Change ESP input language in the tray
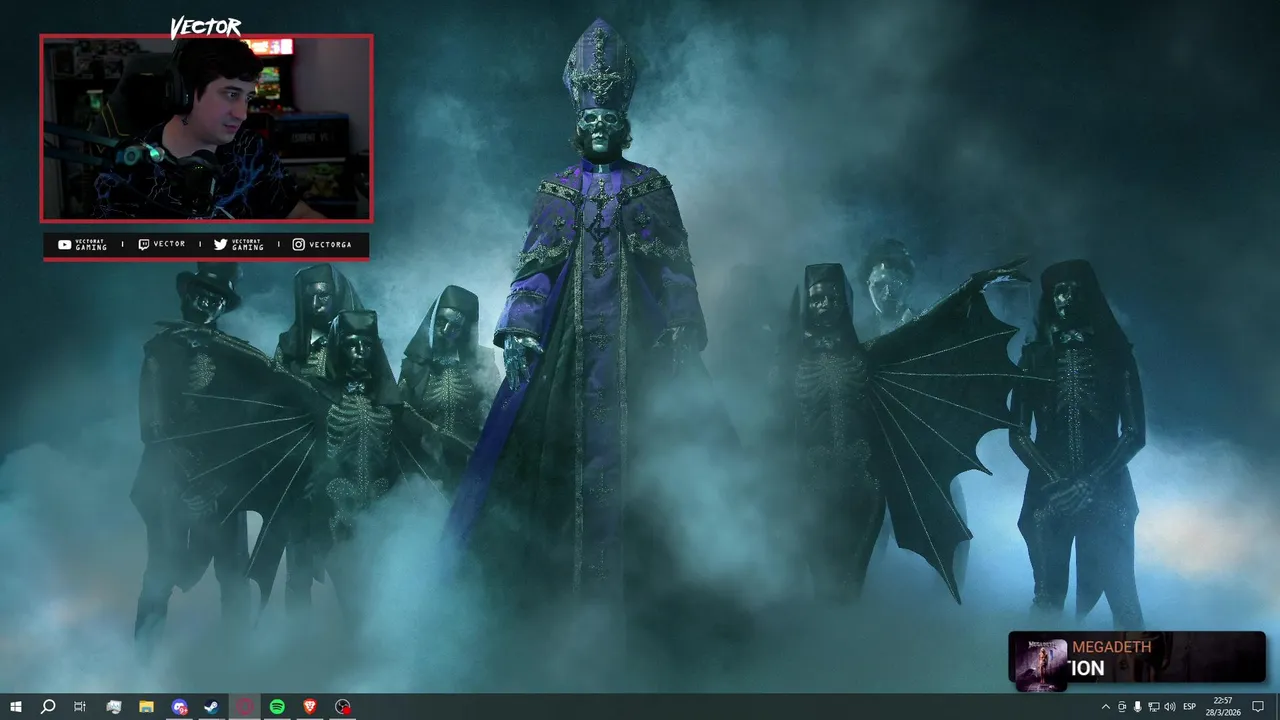Screen dimensions: 1280x720 click(x=1190, y=707)
